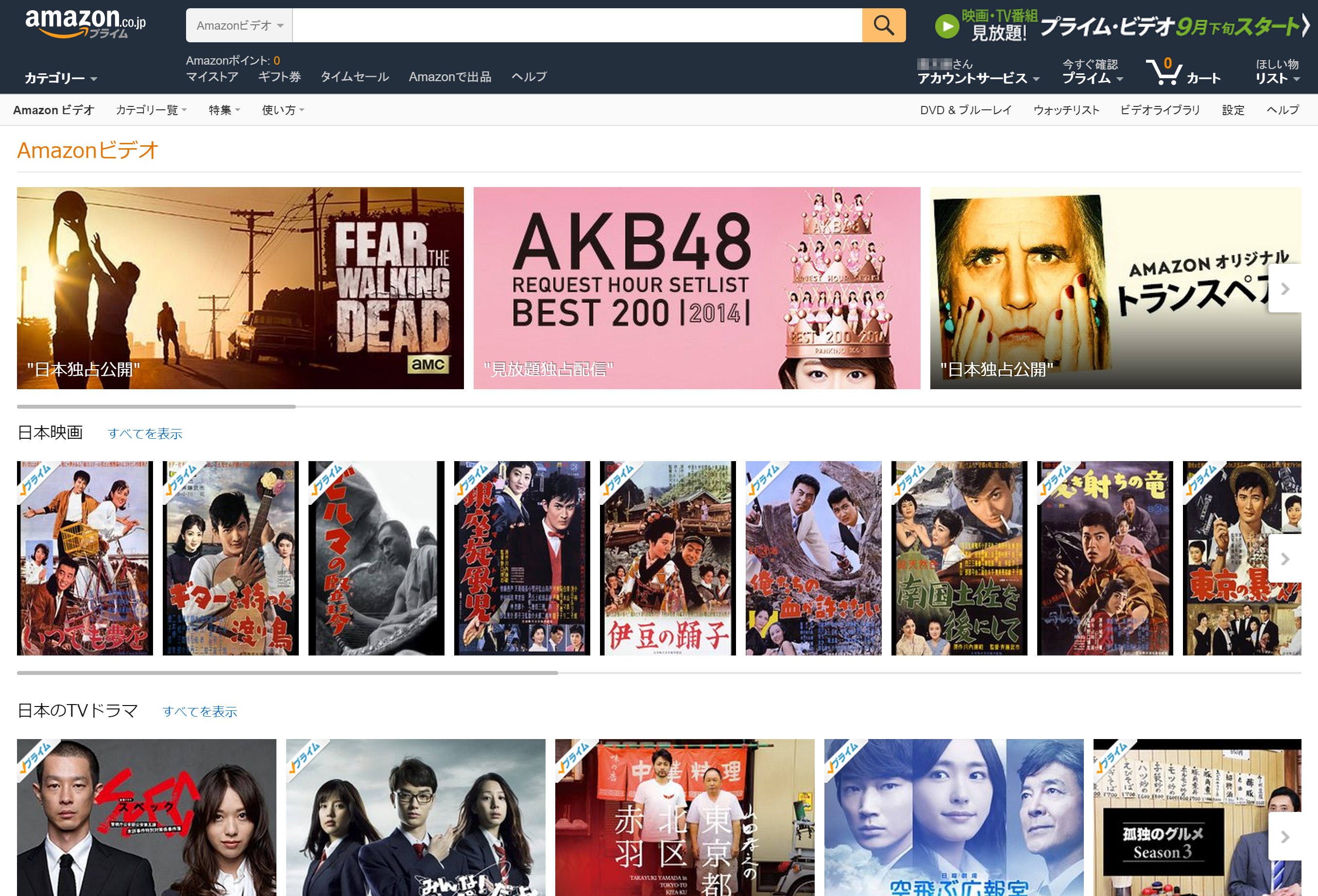
Task: Open the Fear the Walking Dead banner
Action: pos(240,288)
